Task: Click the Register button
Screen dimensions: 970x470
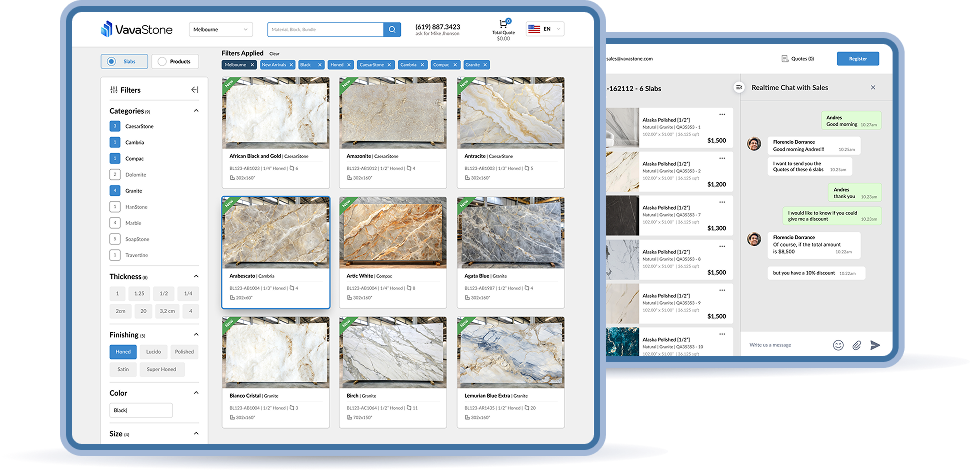Action: coord(857,59)
